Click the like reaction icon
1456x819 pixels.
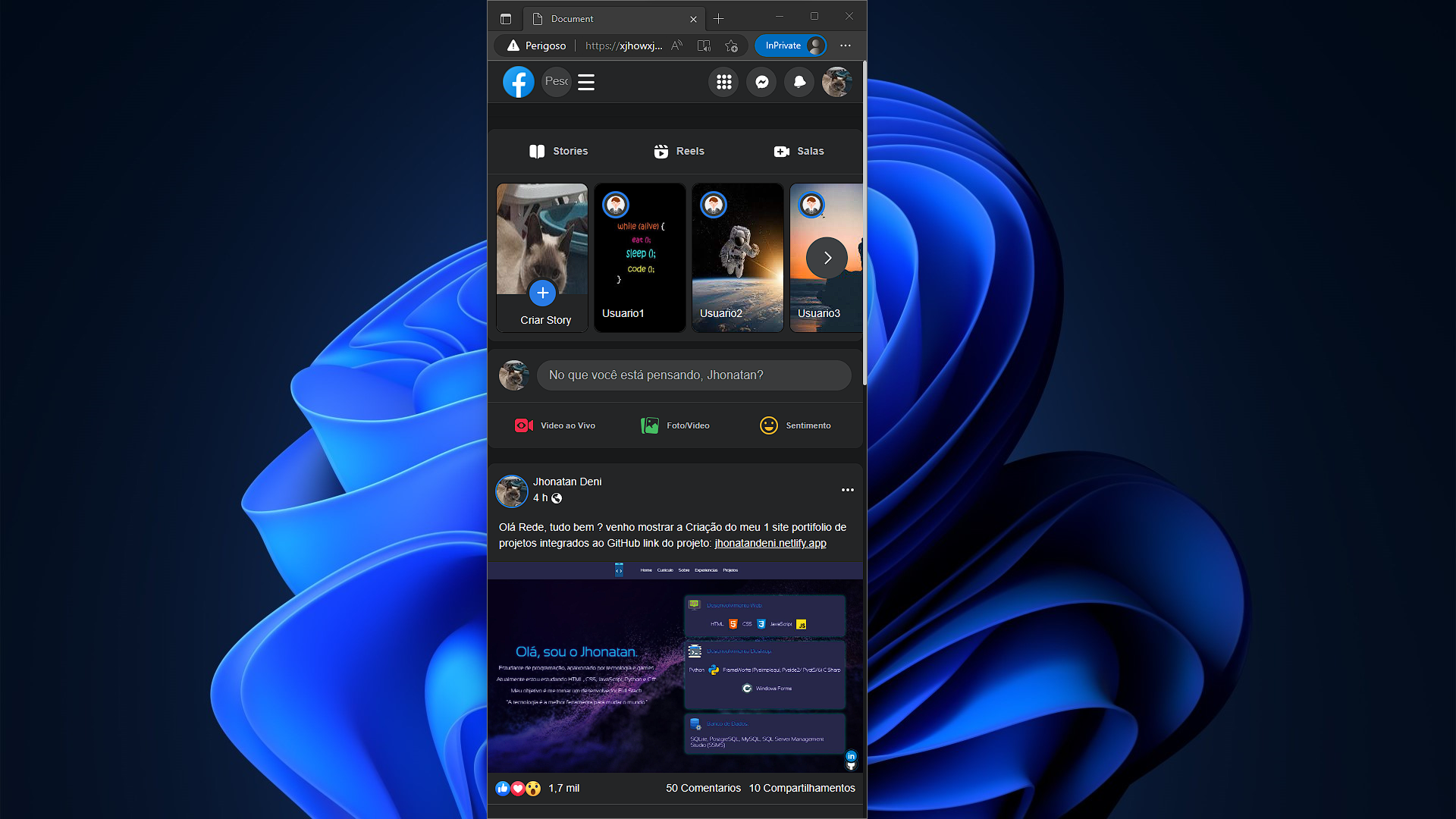[x=503, y=789]
